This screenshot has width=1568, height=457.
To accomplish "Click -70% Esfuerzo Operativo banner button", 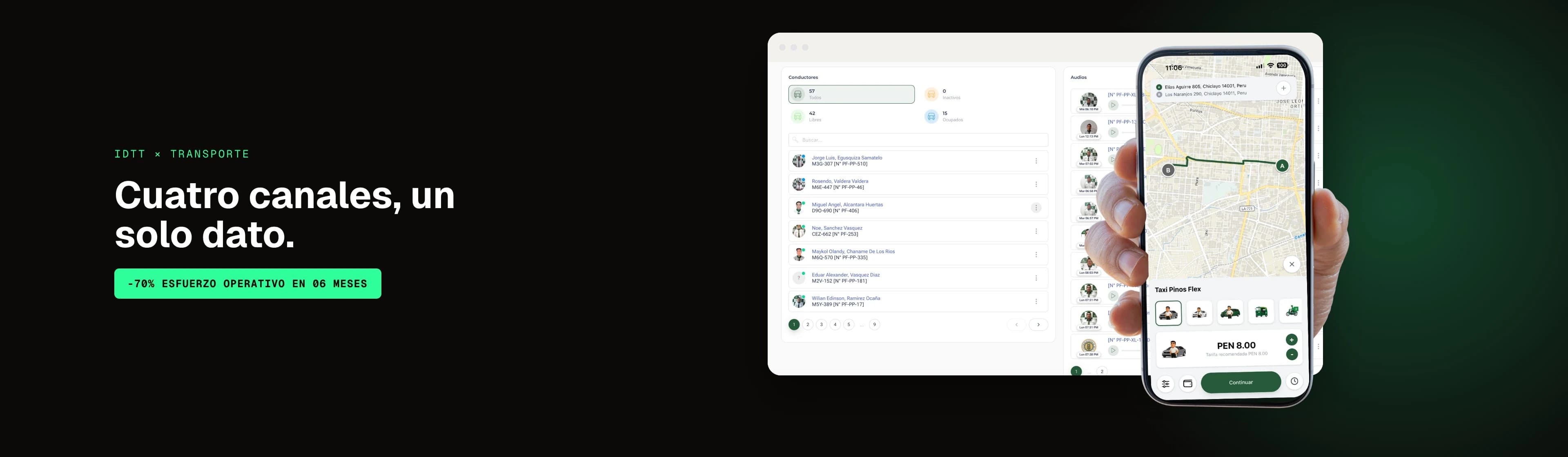I will pyautogui.click(x=248, y=284).
